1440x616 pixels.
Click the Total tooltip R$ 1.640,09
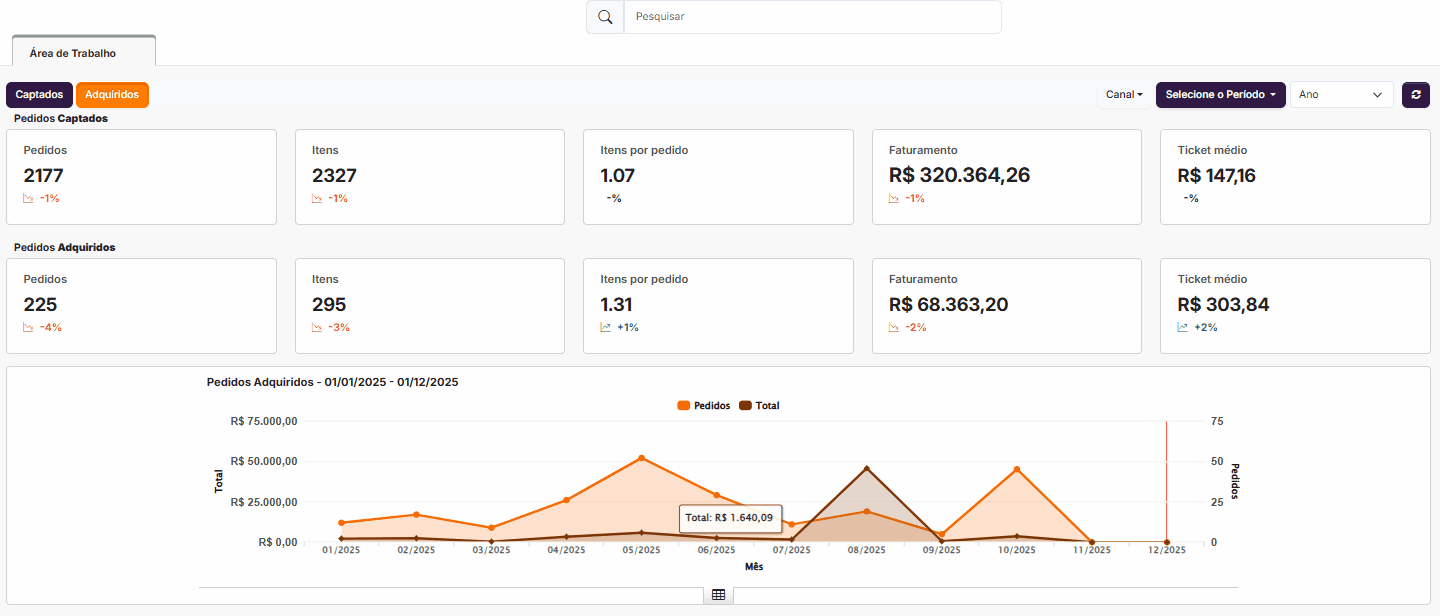pyautogui.click(x=729, y=517)
